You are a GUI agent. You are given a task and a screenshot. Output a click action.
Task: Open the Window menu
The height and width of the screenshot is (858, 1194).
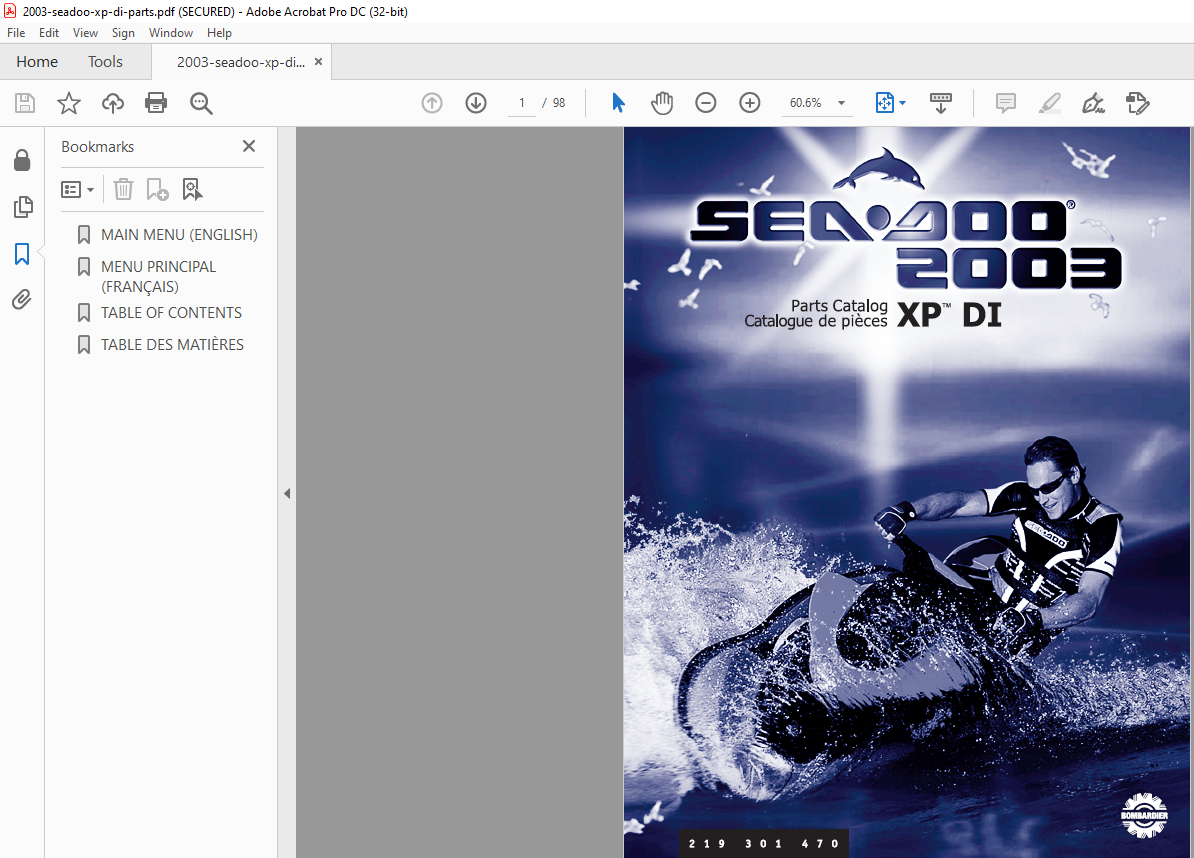pyautogui.click(x=171, y=33)
